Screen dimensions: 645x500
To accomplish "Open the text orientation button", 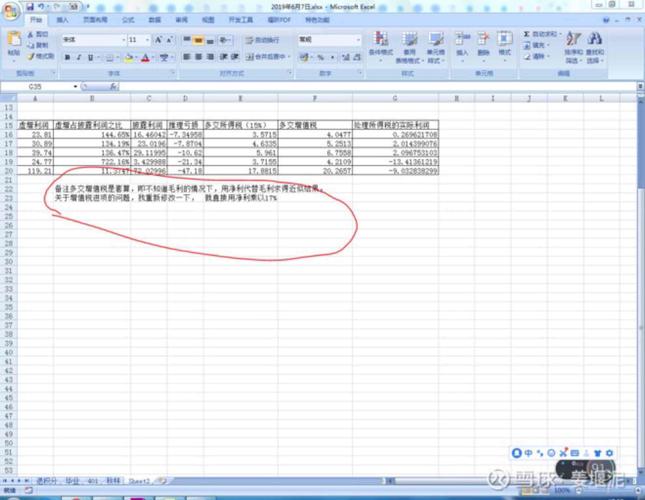I will [x=225, y=40].
